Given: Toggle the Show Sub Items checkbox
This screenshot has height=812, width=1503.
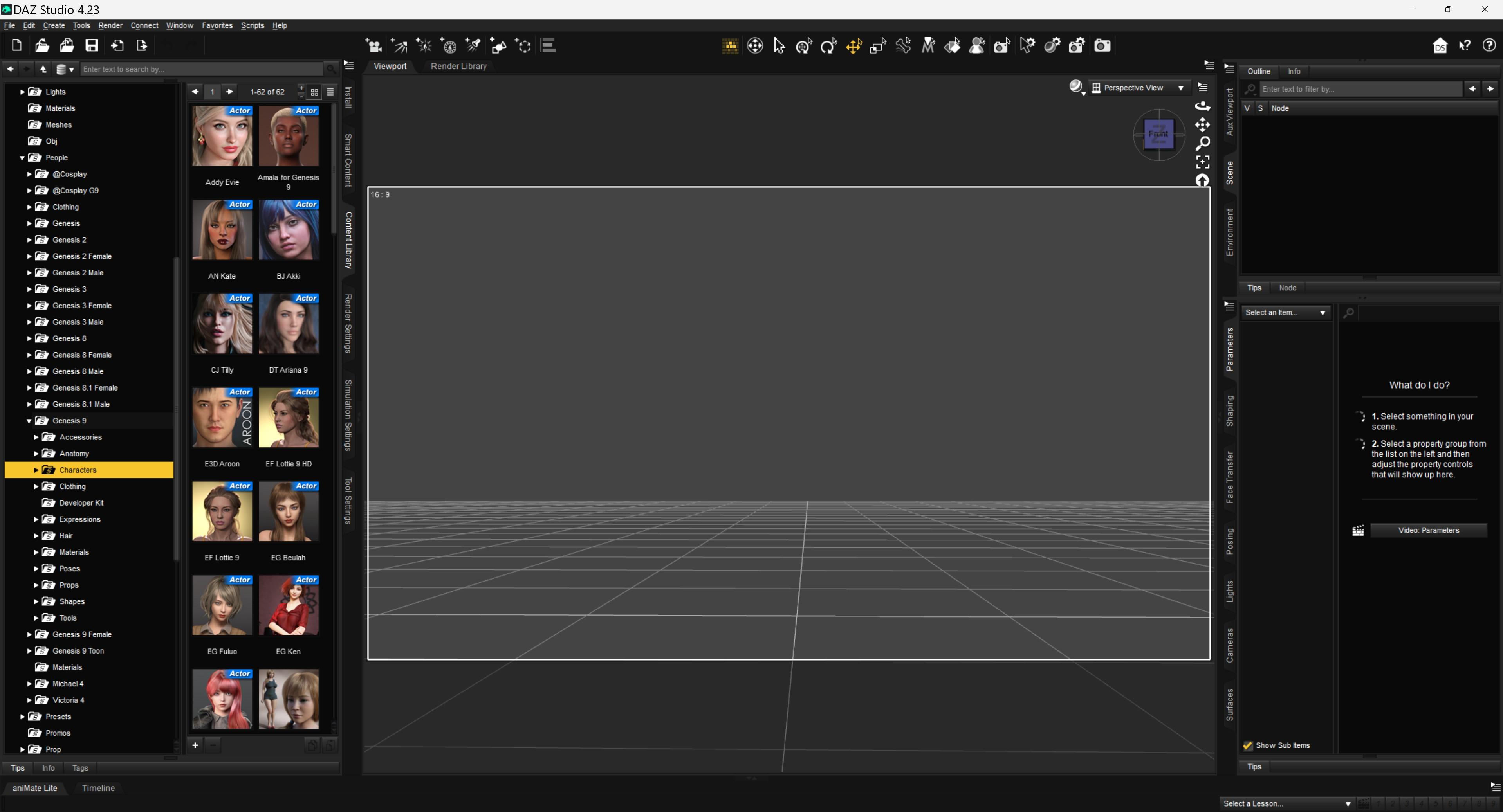Looking at the screenshot, I should pos(1247,745).
